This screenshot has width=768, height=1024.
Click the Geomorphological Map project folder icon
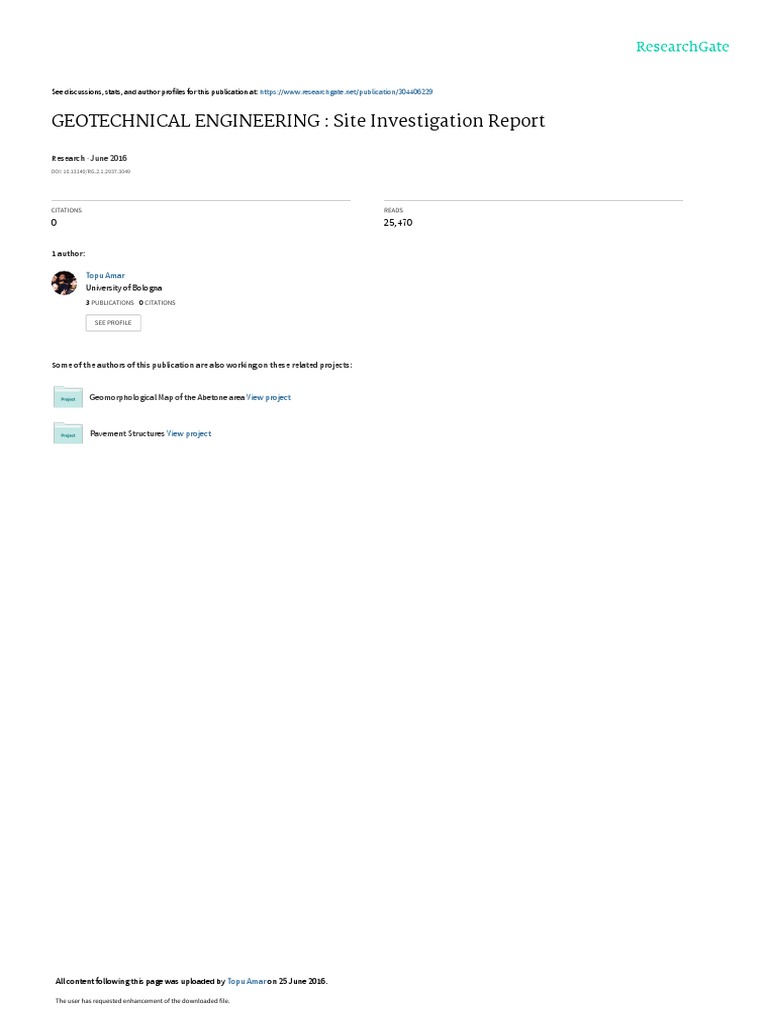tap(68, 397)
